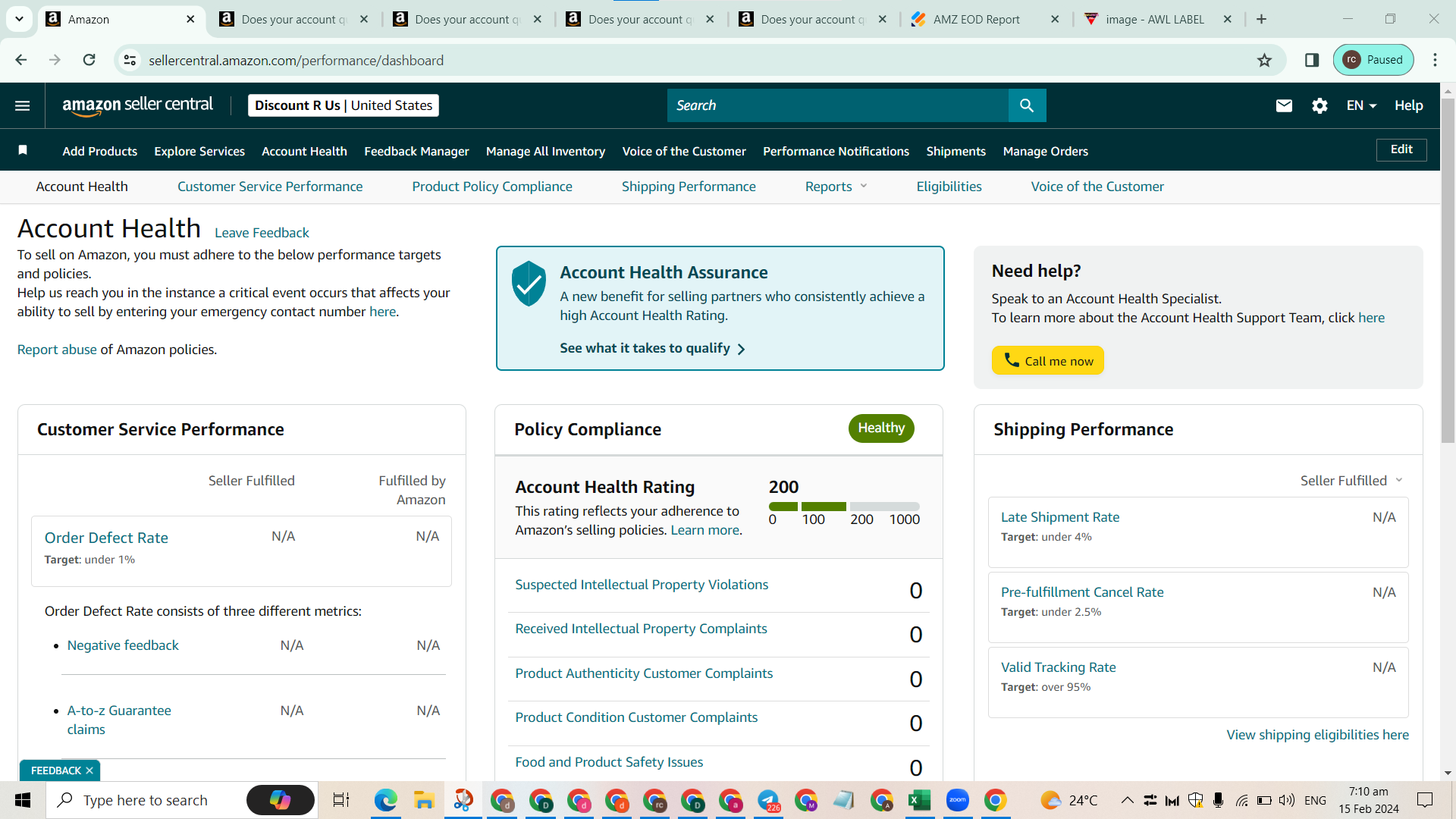The image size is (1456, 819).
Task: Go back to previous page
Action: [21, 60]
